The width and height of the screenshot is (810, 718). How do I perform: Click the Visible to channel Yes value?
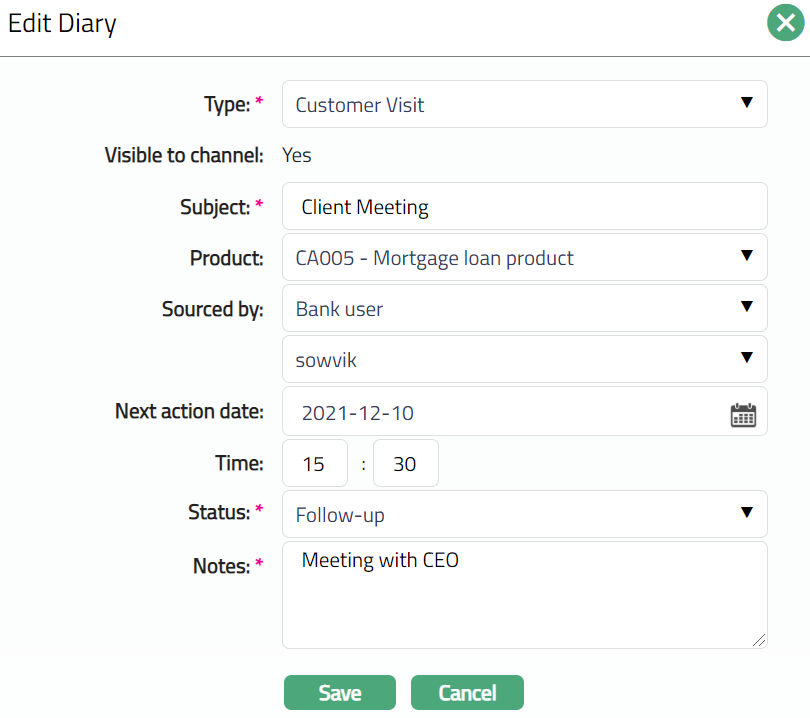[297, 155]
